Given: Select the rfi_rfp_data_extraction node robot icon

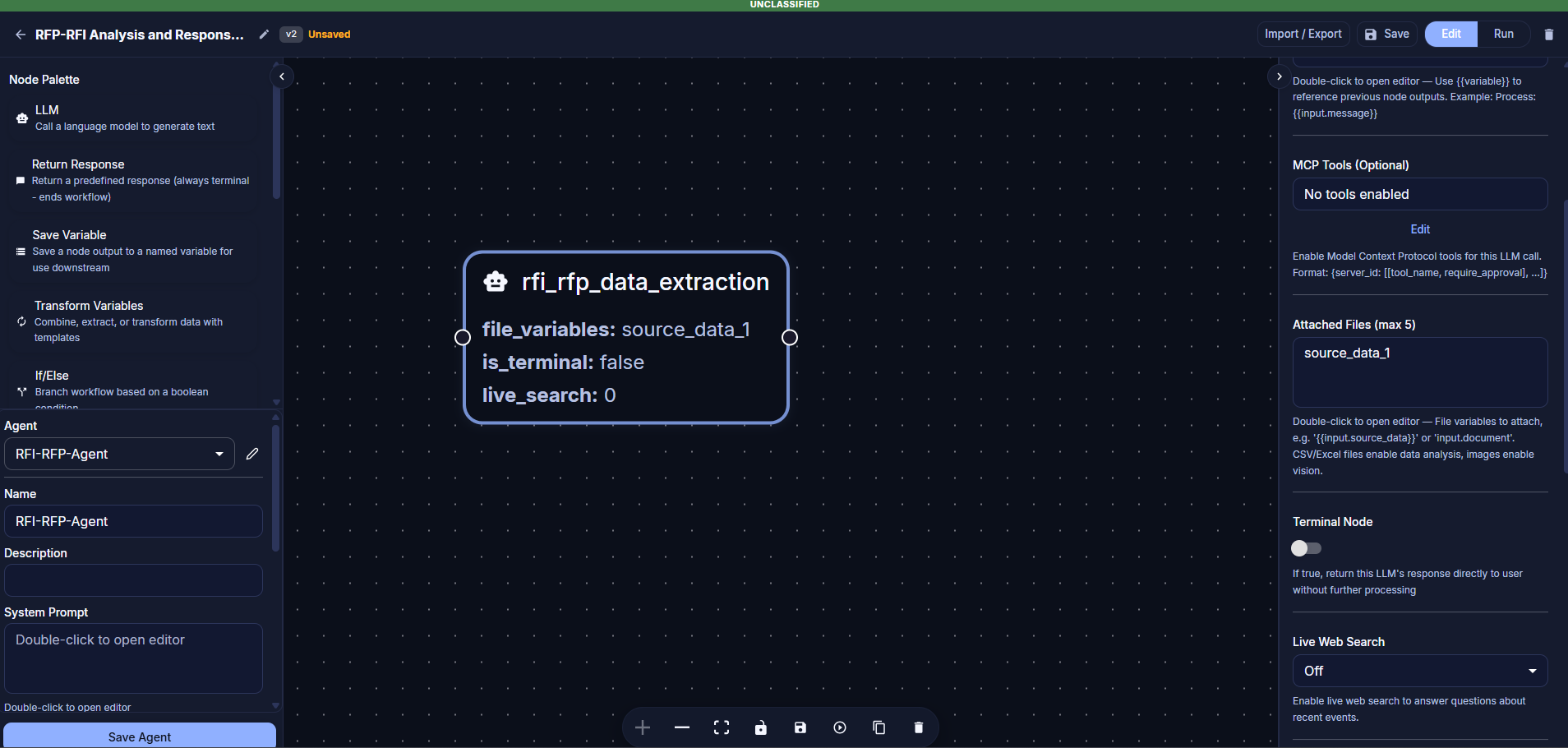Looking at the screenshot, I should click(496, 282).
